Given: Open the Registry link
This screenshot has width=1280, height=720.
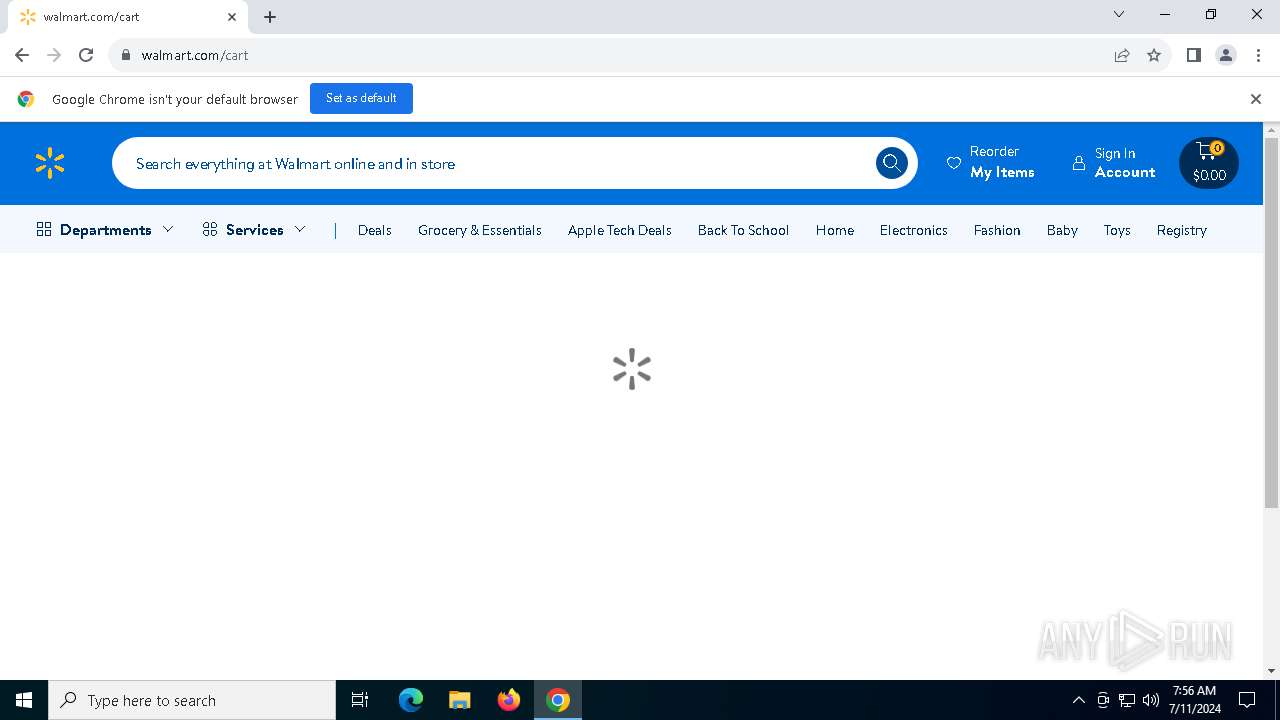Looking at the screenshot, I should [x=1182, y=230].
